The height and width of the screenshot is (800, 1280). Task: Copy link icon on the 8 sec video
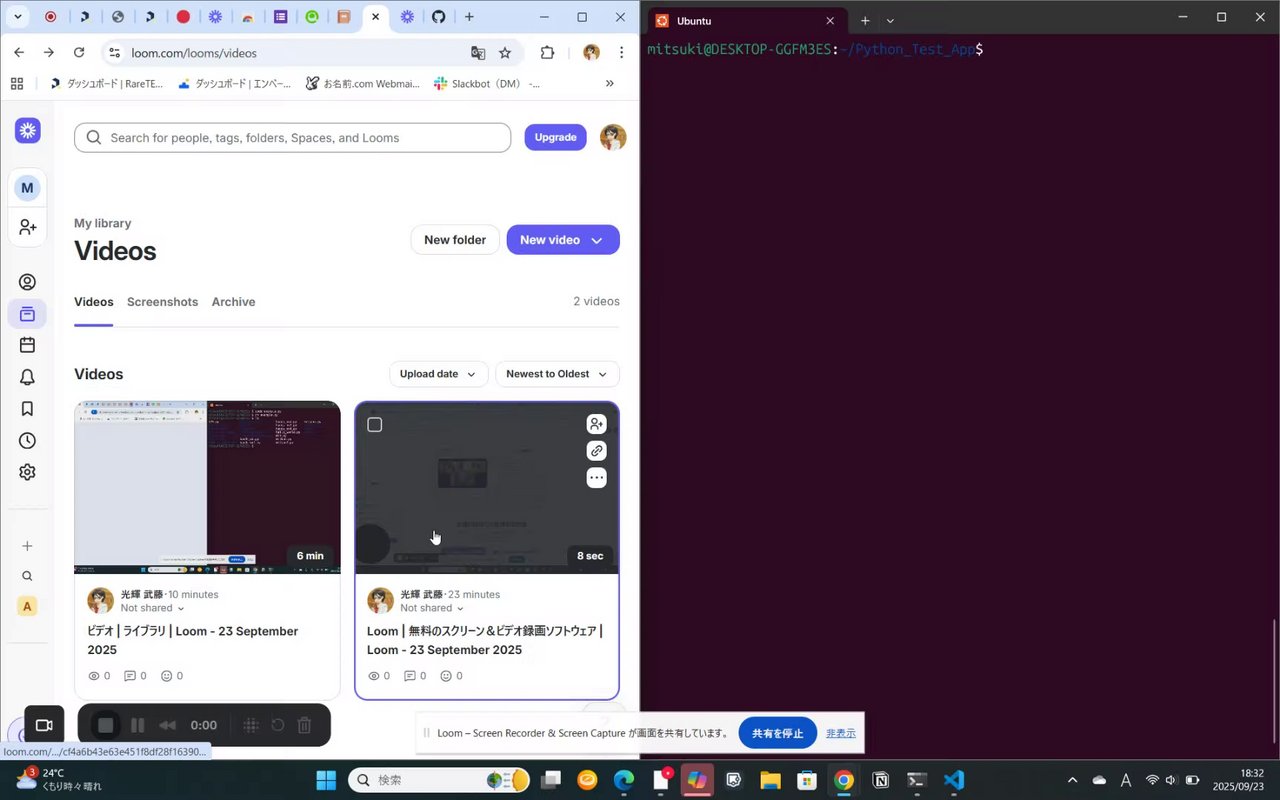tap(596, 451)
